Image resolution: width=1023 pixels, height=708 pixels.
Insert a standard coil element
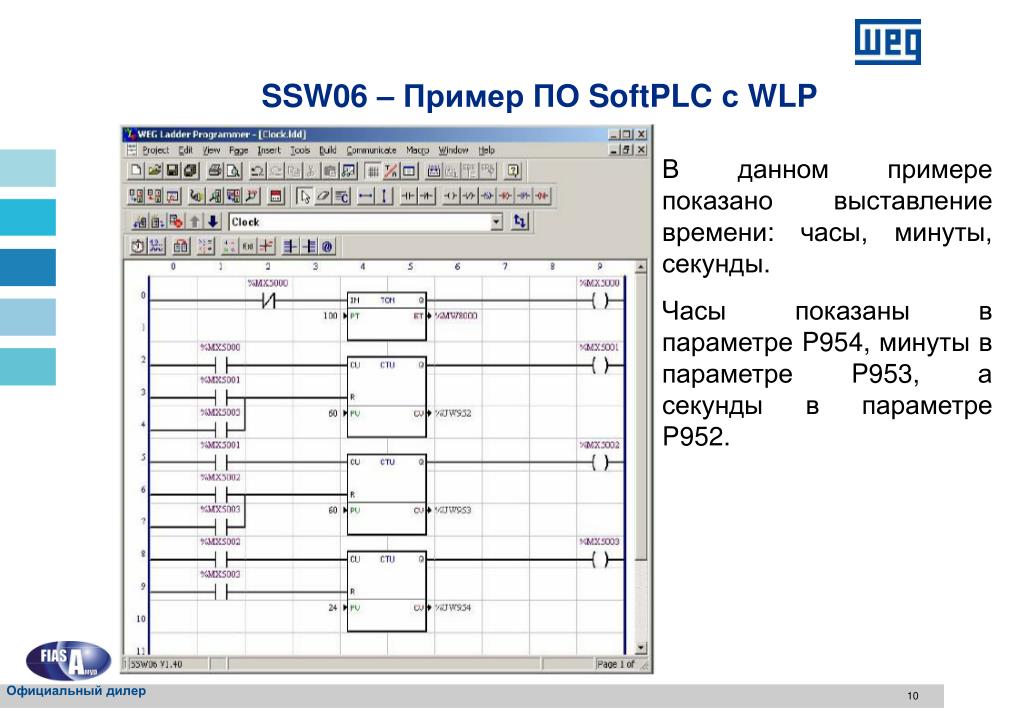point(450,196)
